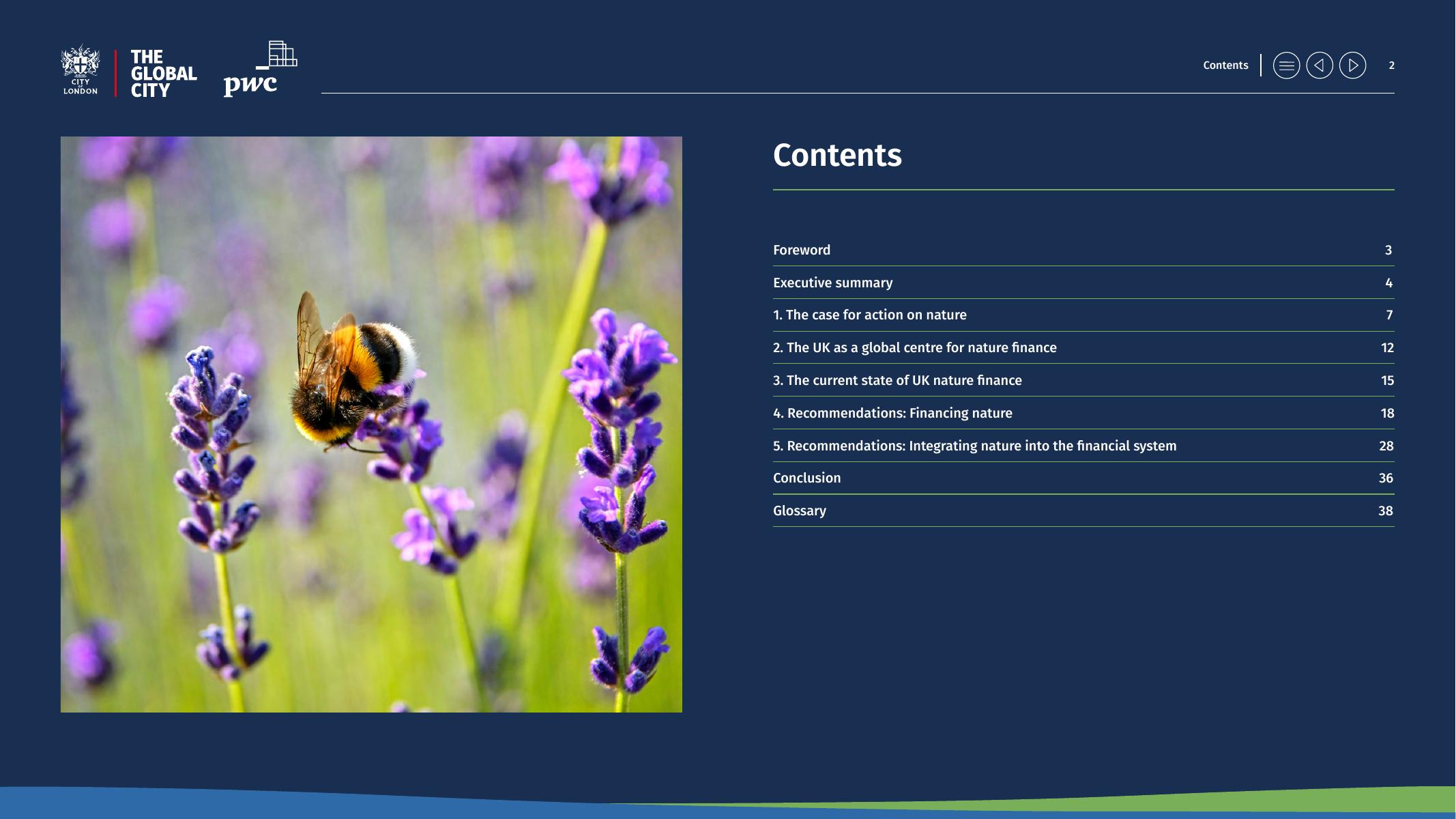Click page number 38 beside Glossary

(x=1385, y=511)
